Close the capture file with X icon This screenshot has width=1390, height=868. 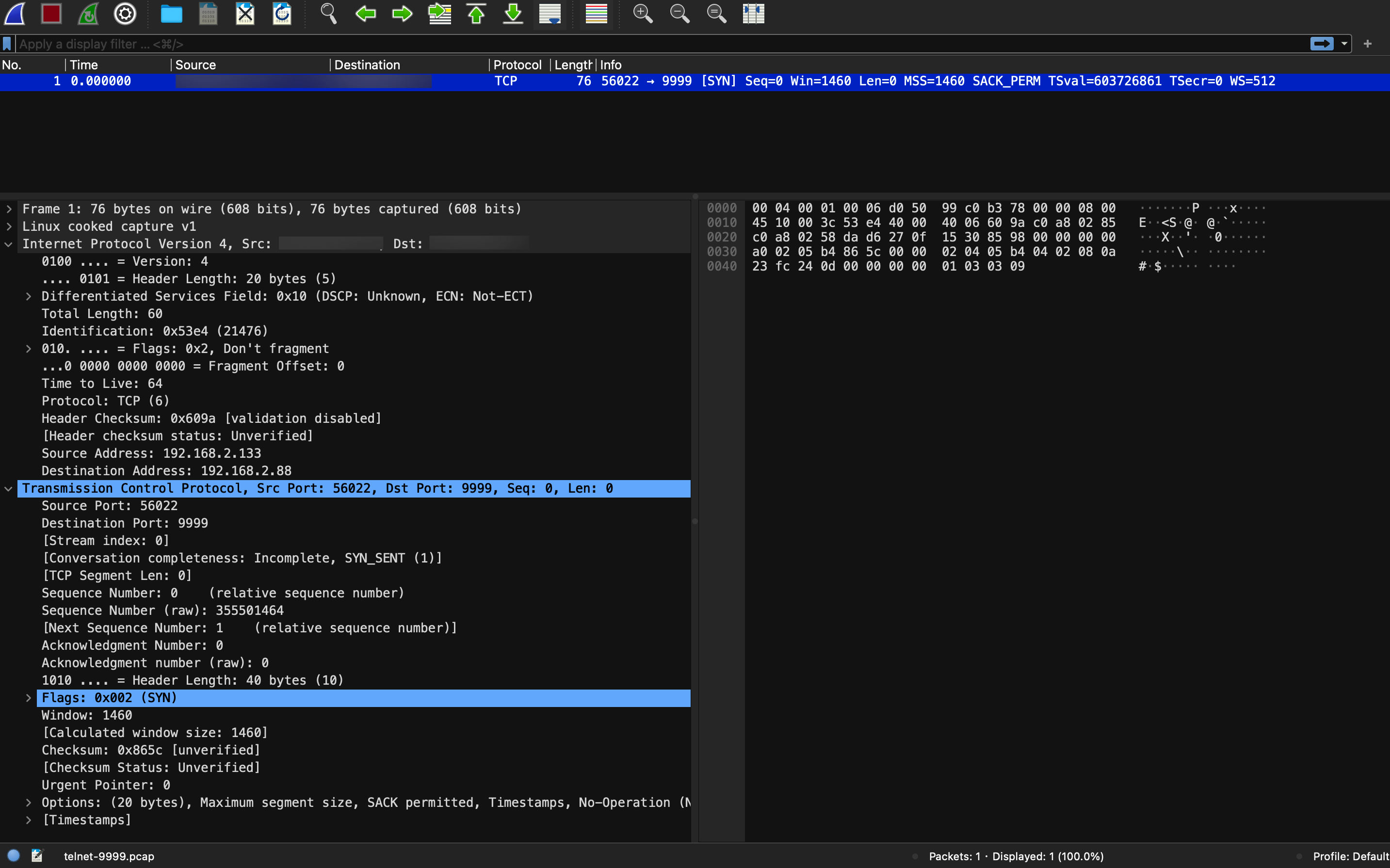point(245,13)
